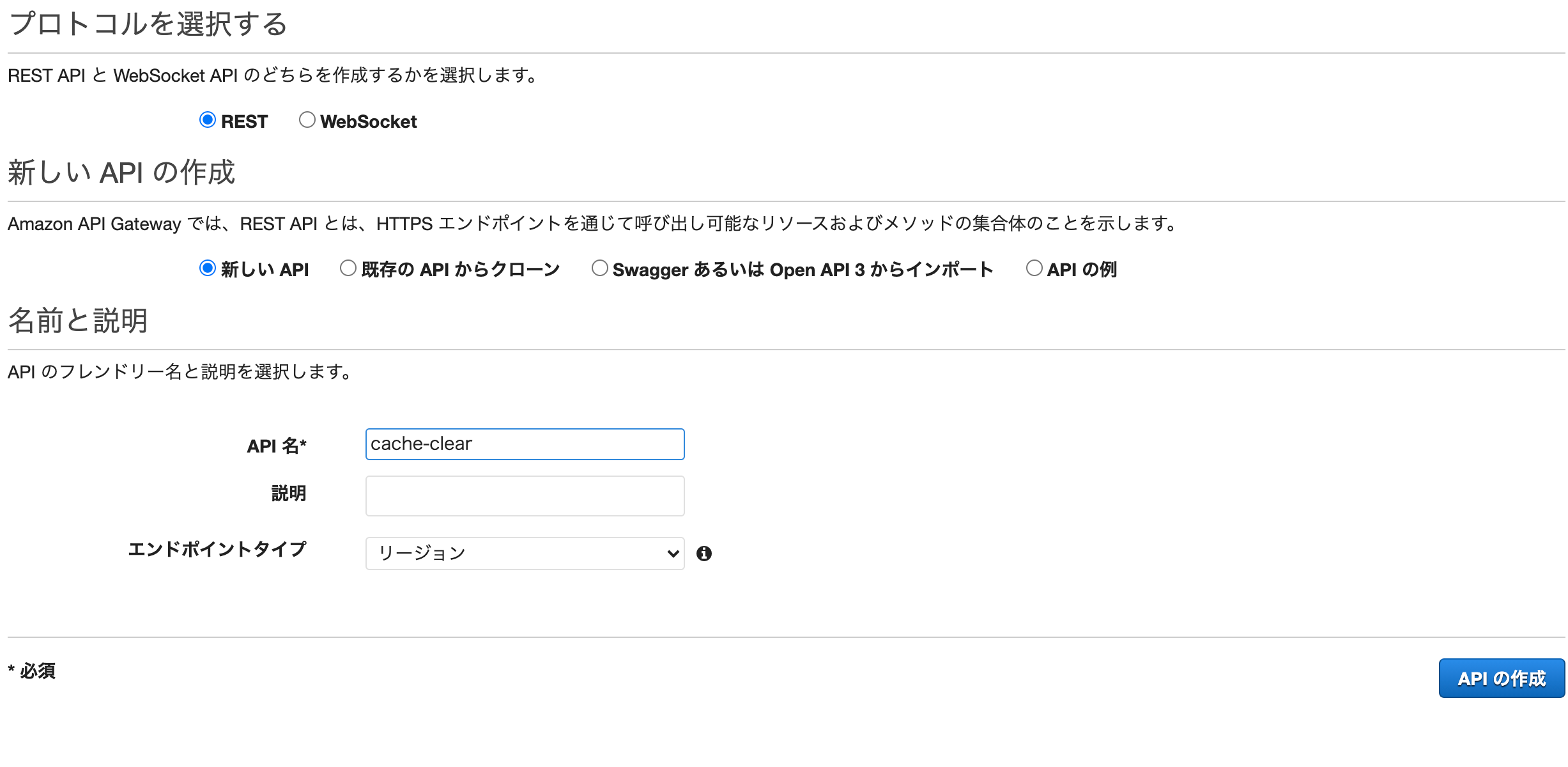Open endpoint type selector showing リージョン

pos(524,554)
